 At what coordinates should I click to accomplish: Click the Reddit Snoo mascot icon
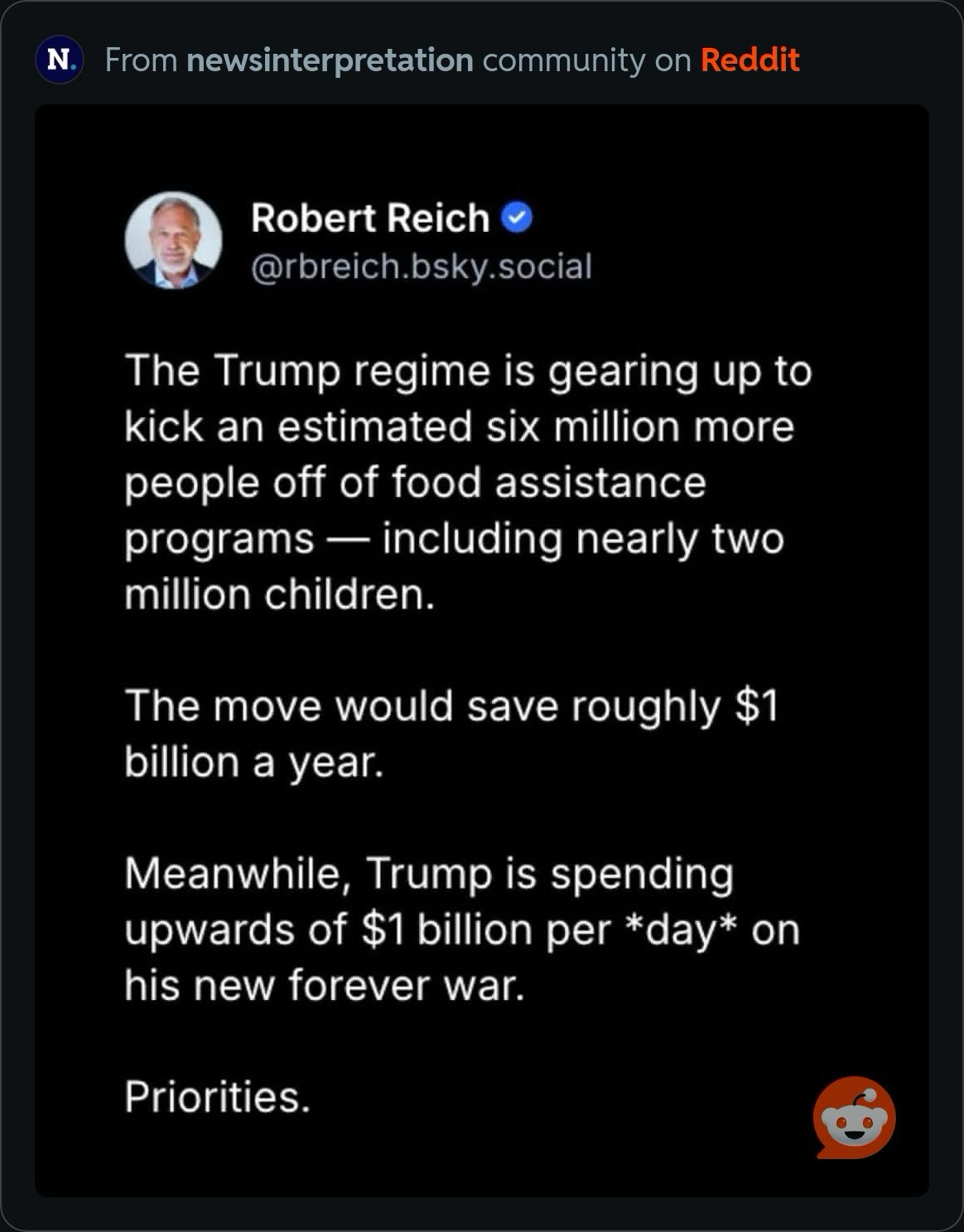[x=854, y=1117]
